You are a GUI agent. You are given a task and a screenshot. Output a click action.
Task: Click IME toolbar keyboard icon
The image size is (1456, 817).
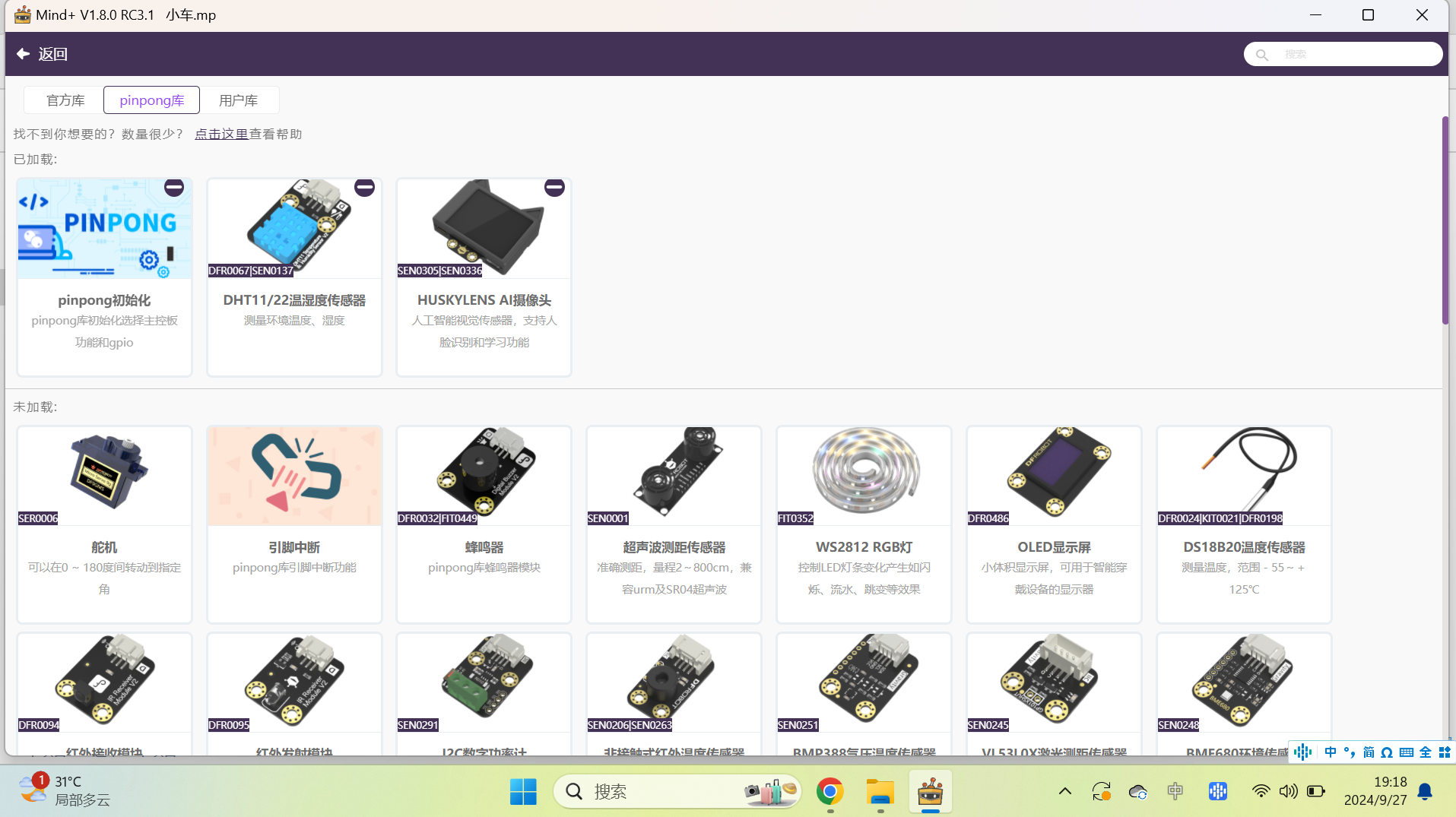pos(1407,752)
